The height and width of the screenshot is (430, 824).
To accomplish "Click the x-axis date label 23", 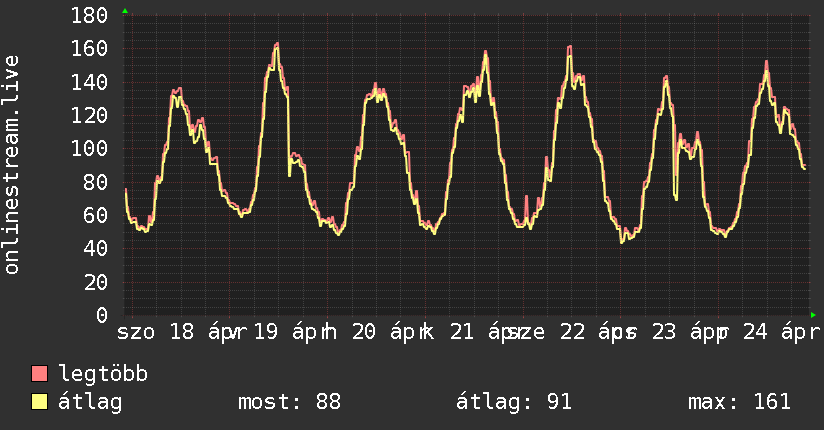I will (664, 332).
